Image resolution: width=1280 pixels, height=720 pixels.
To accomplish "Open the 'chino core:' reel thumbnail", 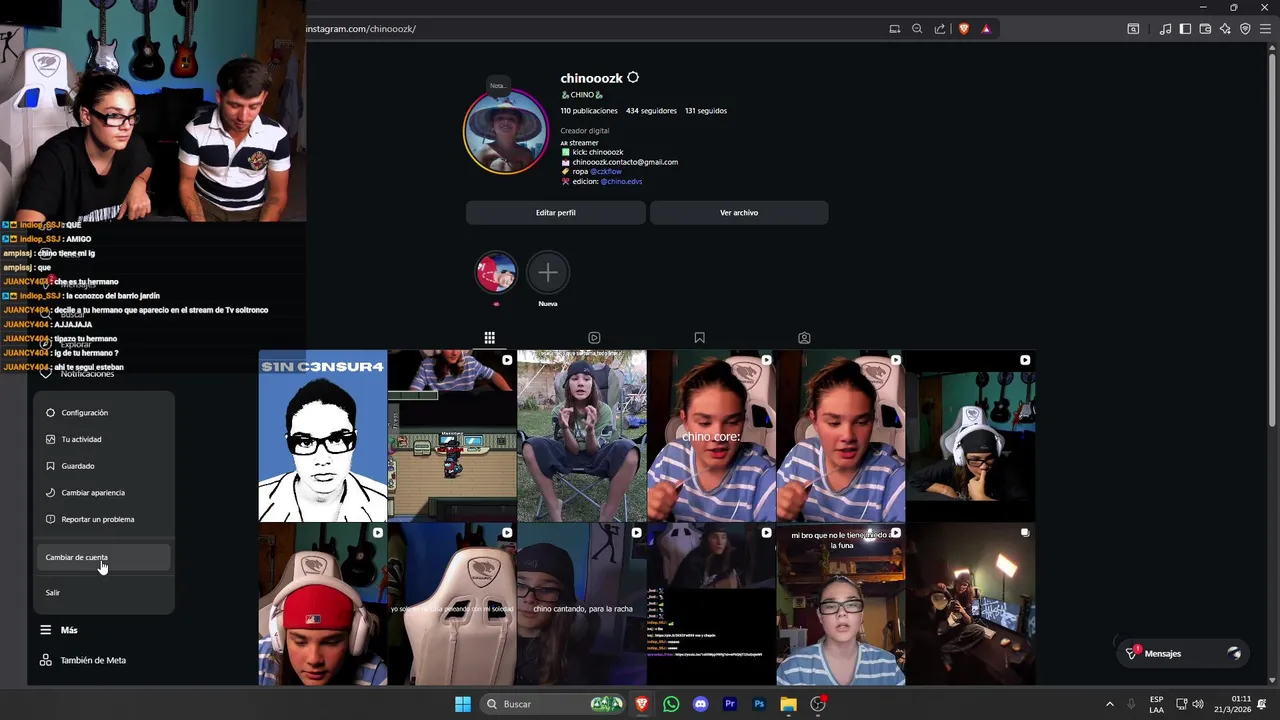I will [x=711, y=436].
